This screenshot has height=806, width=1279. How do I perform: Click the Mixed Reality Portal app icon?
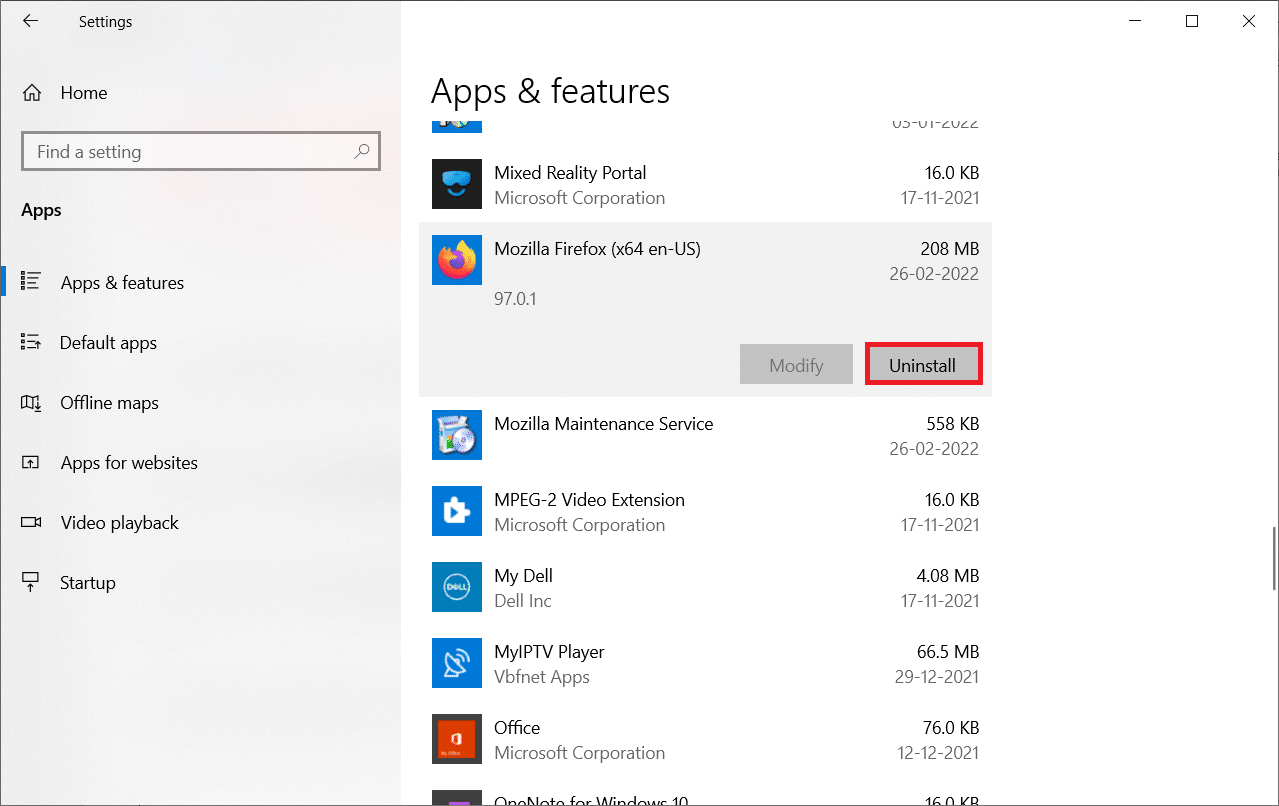457,184
